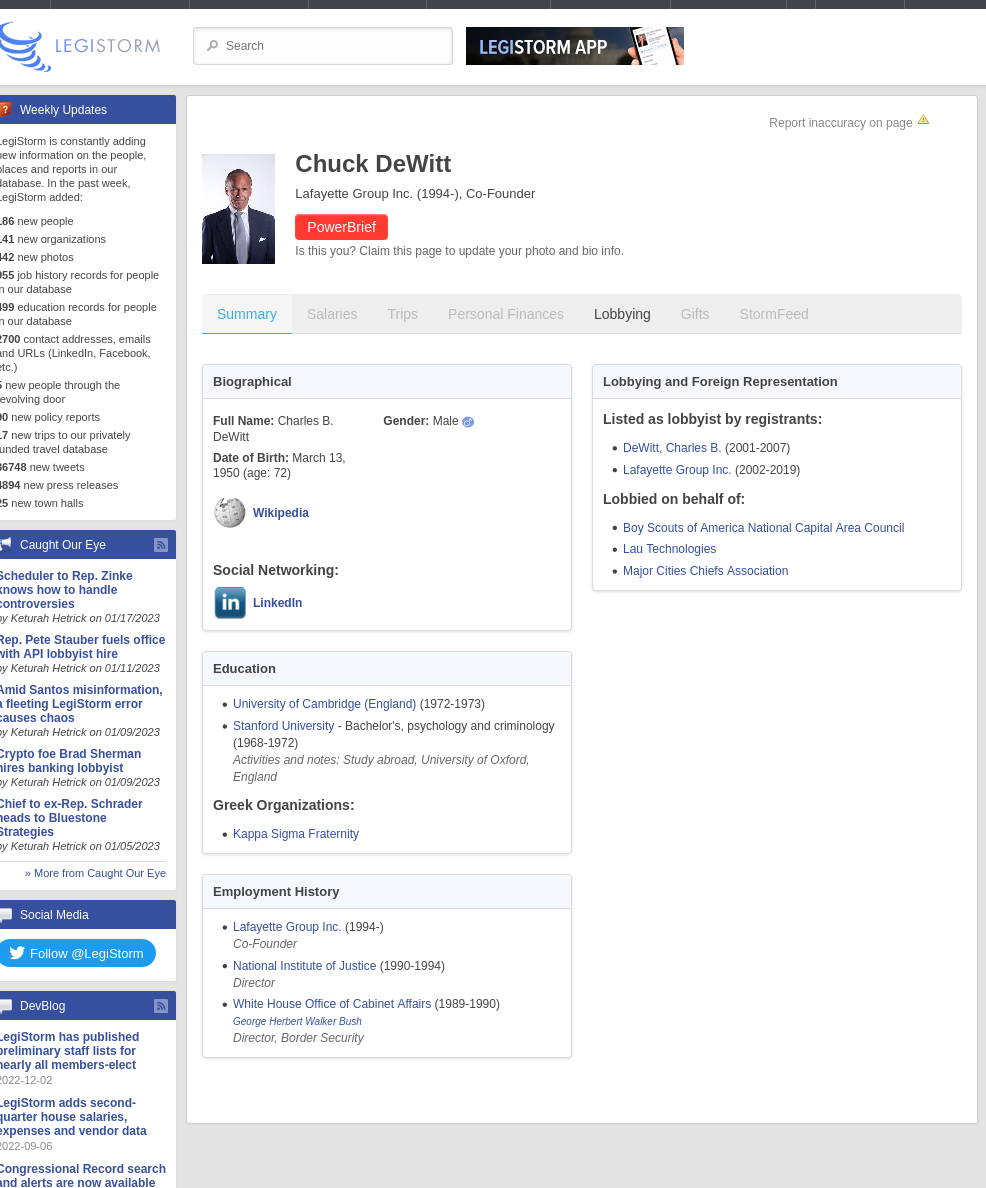Open the LinkedIn logo icon
The width and height of the screenshot is (986, 1188).
(230, 603)
